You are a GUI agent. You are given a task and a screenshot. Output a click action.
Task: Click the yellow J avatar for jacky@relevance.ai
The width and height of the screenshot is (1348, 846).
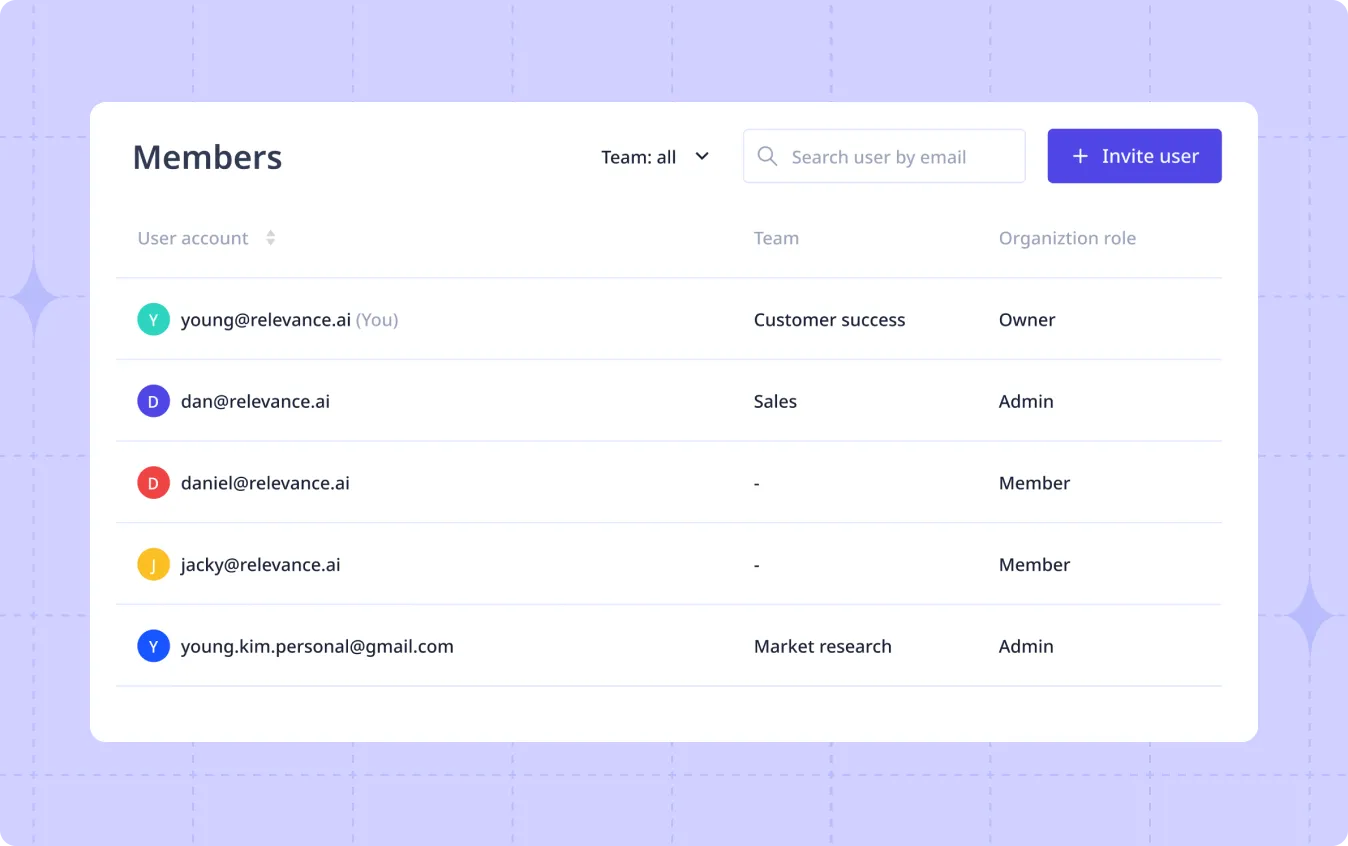[x=153, y=565]
